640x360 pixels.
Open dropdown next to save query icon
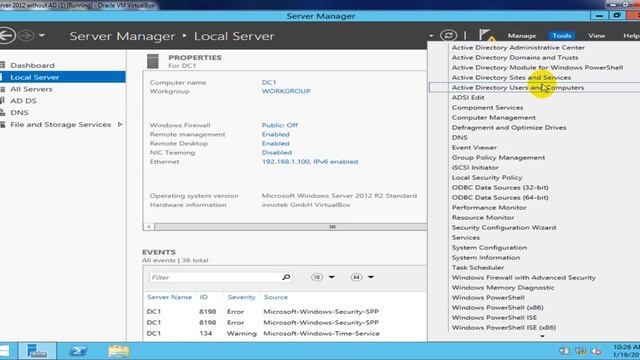(371, 277)
